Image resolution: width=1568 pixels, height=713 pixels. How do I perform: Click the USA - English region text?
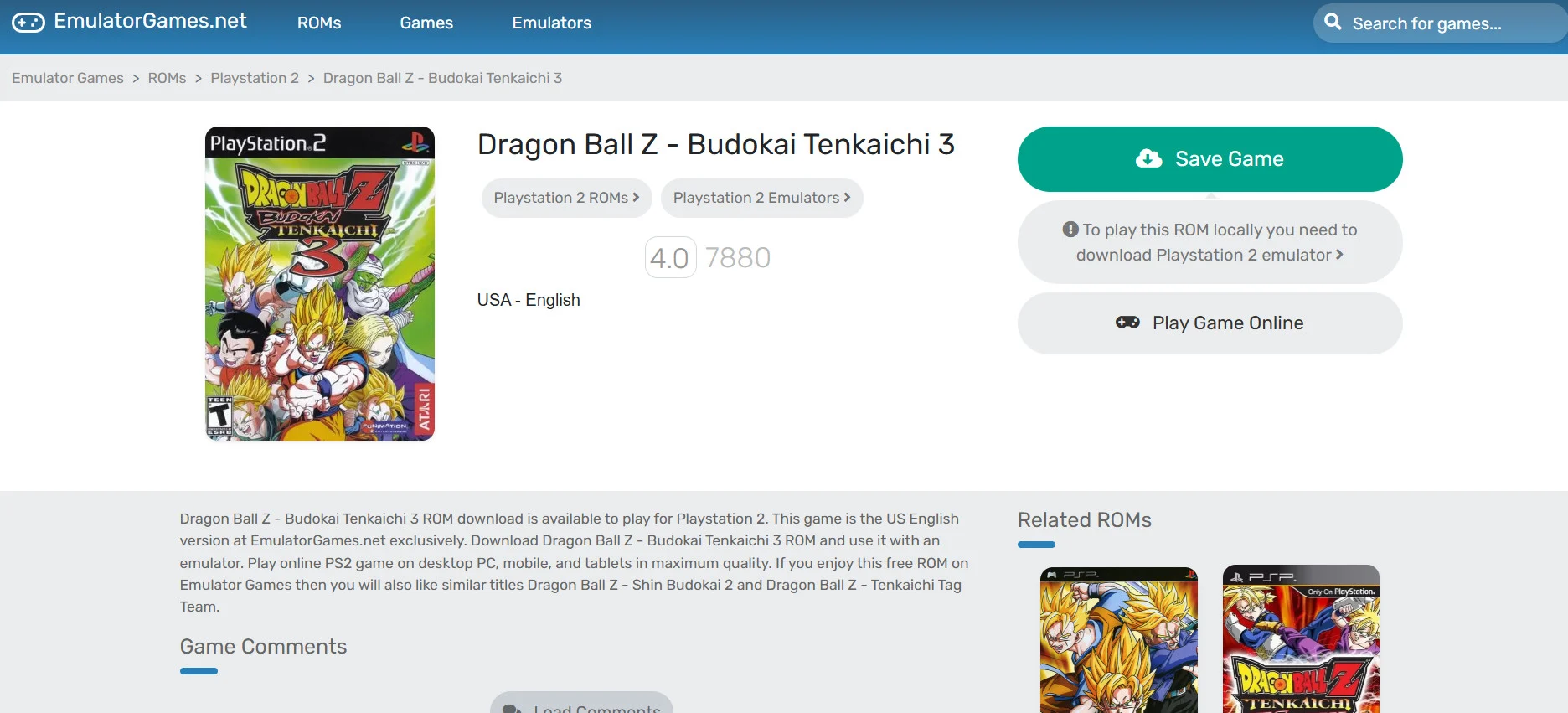[x=529, y=300]
